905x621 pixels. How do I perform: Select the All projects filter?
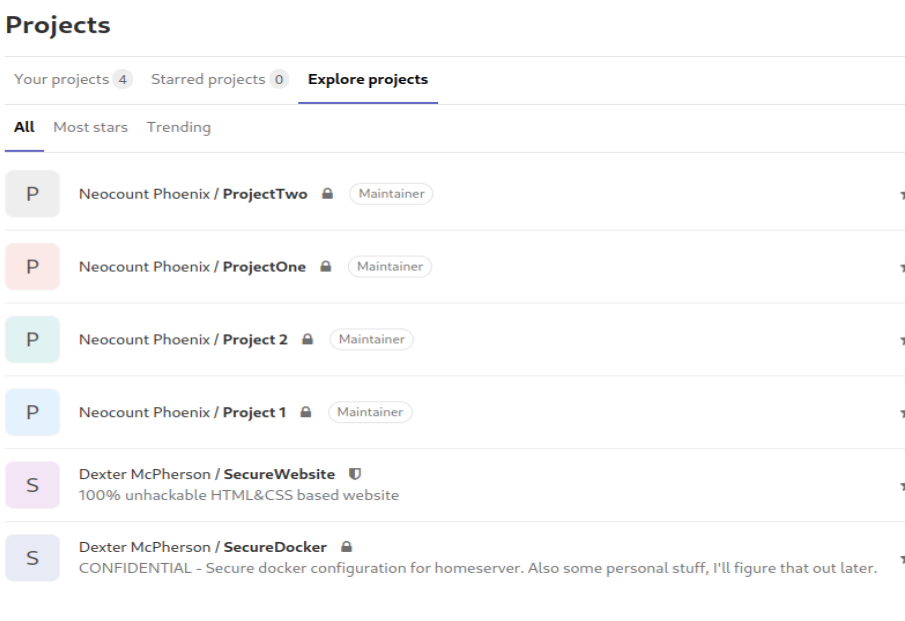pyautogui.click(x=24, y=128)
